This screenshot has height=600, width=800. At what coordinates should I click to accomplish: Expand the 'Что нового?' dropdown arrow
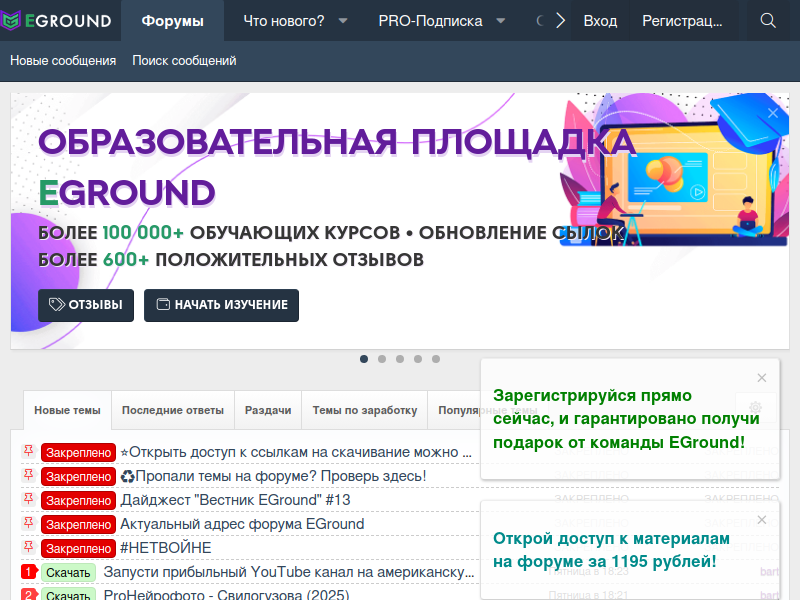tap(343, 21)
